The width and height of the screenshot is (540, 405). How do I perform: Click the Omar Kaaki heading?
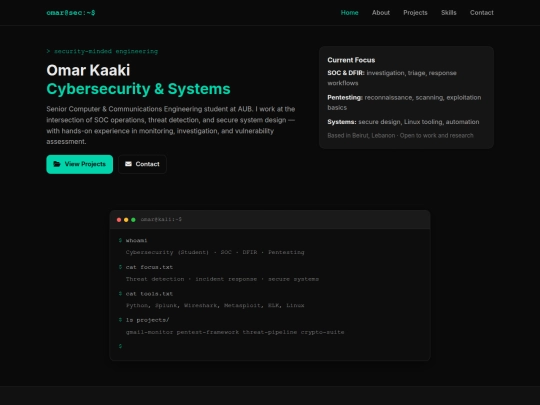[x=88, y=70]
